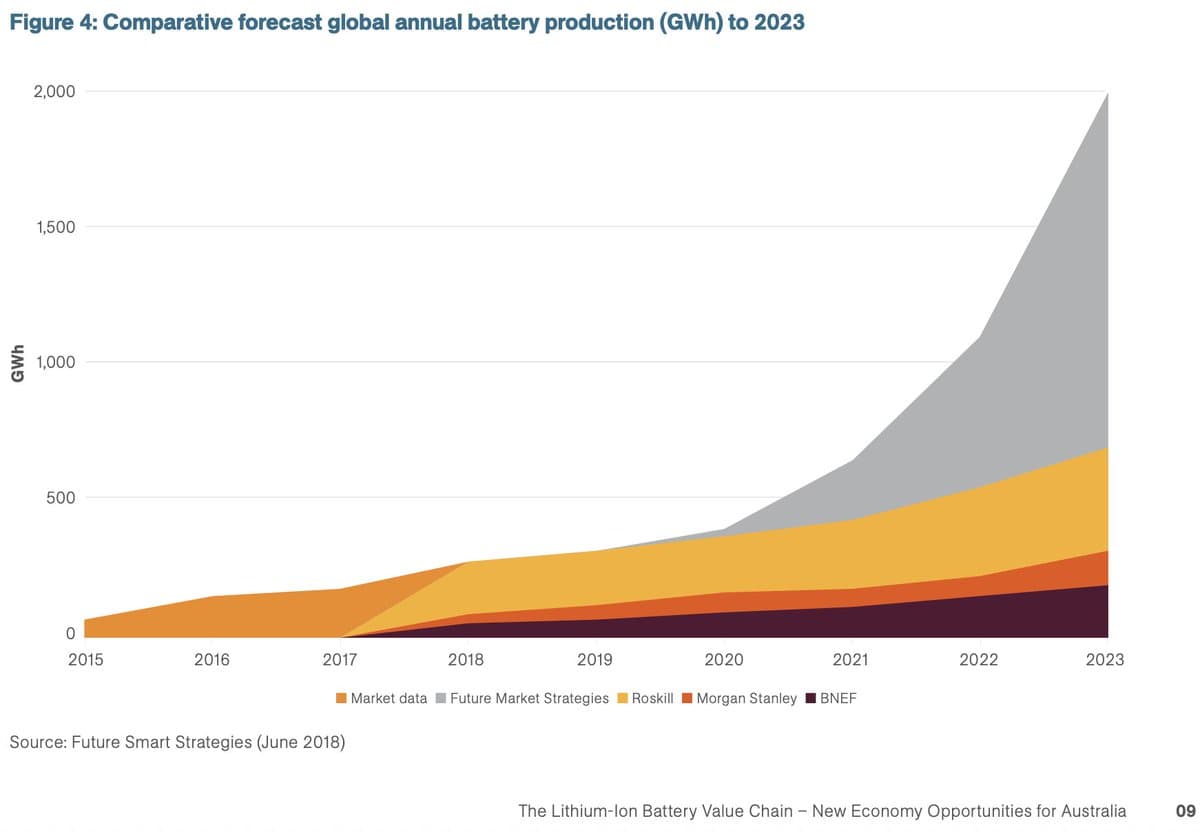Select the Market data legend swatch
Screen dimensions: 1200x832
click(339, 698)
